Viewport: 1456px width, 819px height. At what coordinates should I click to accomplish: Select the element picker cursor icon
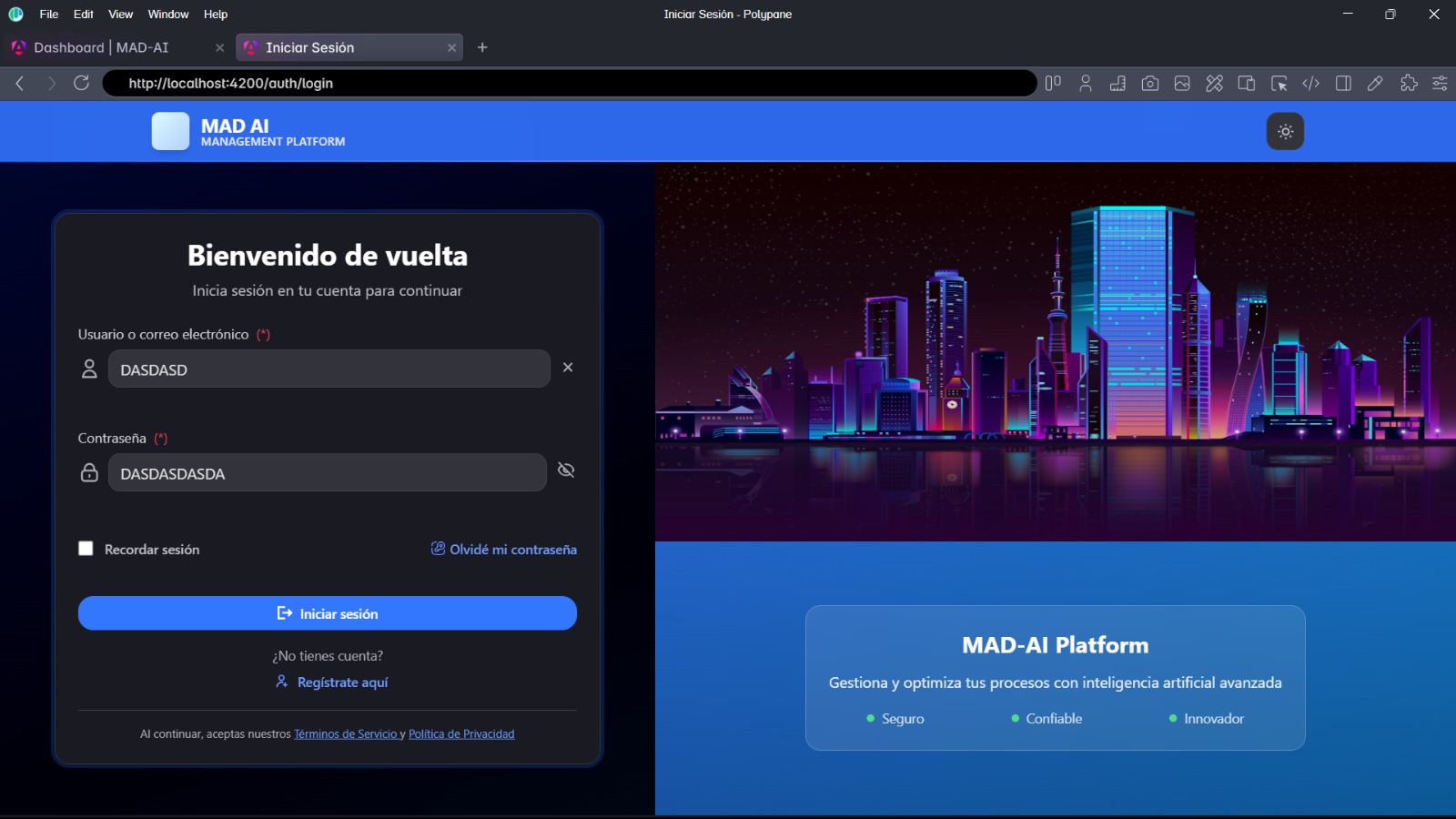click(1281, 83)
